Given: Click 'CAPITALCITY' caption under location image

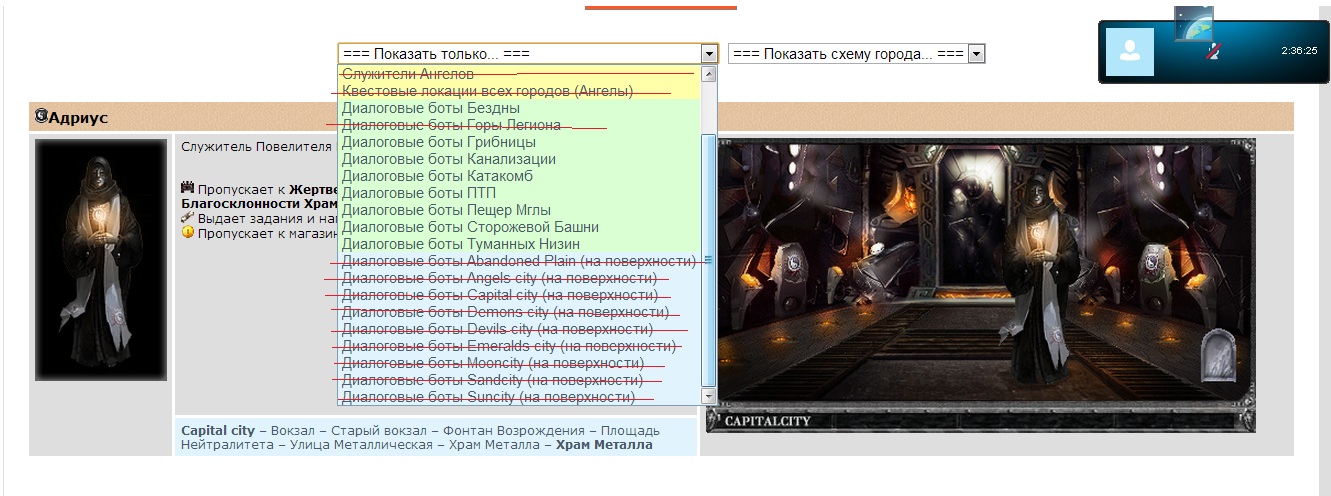Looking at the screenshot, I should [x=767, y=421].
